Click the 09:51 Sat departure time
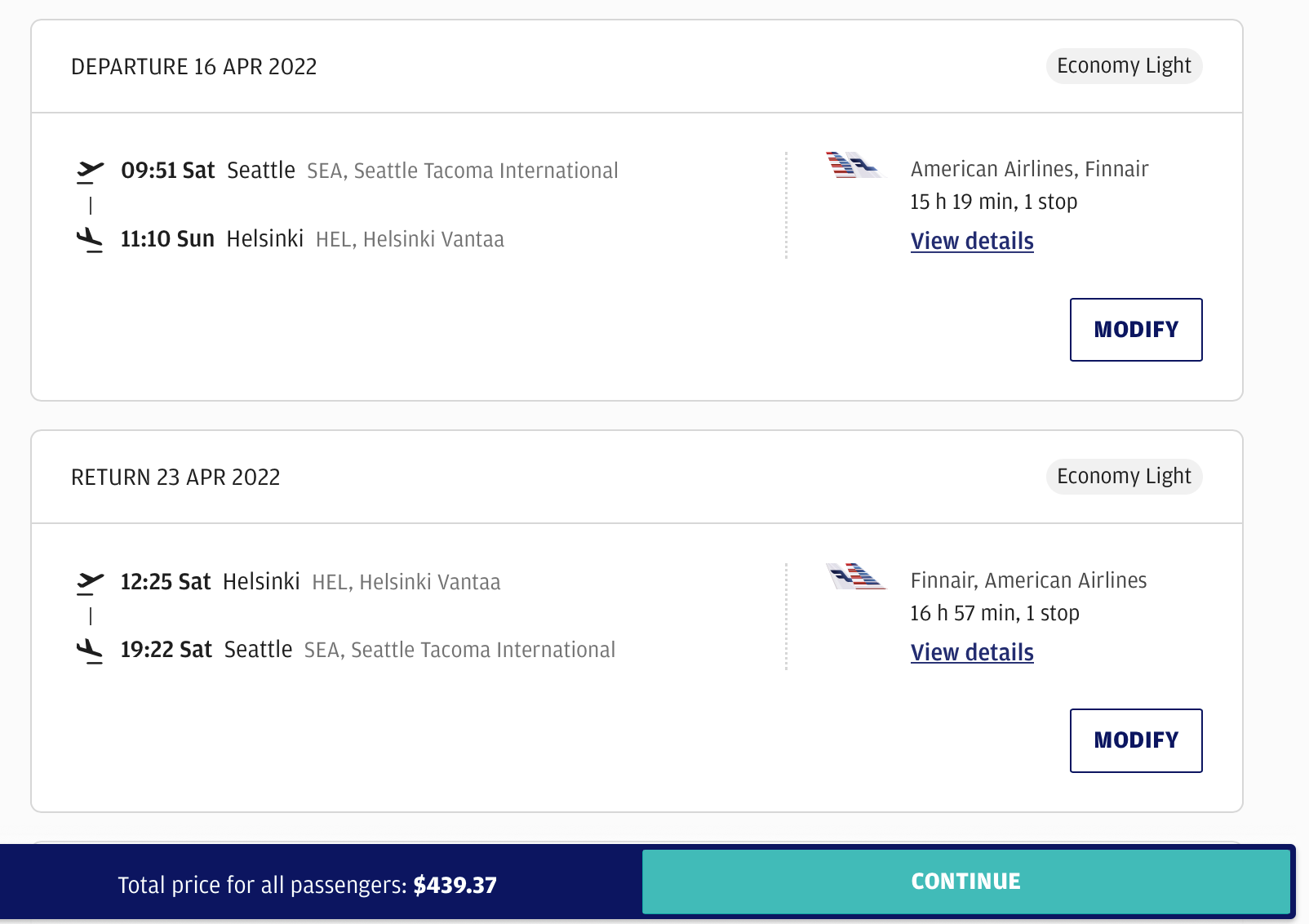 tap(167, 171)
